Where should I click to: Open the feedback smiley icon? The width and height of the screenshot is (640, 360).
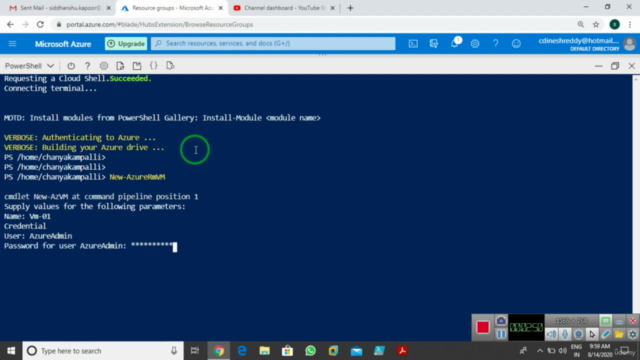[516, 44]
